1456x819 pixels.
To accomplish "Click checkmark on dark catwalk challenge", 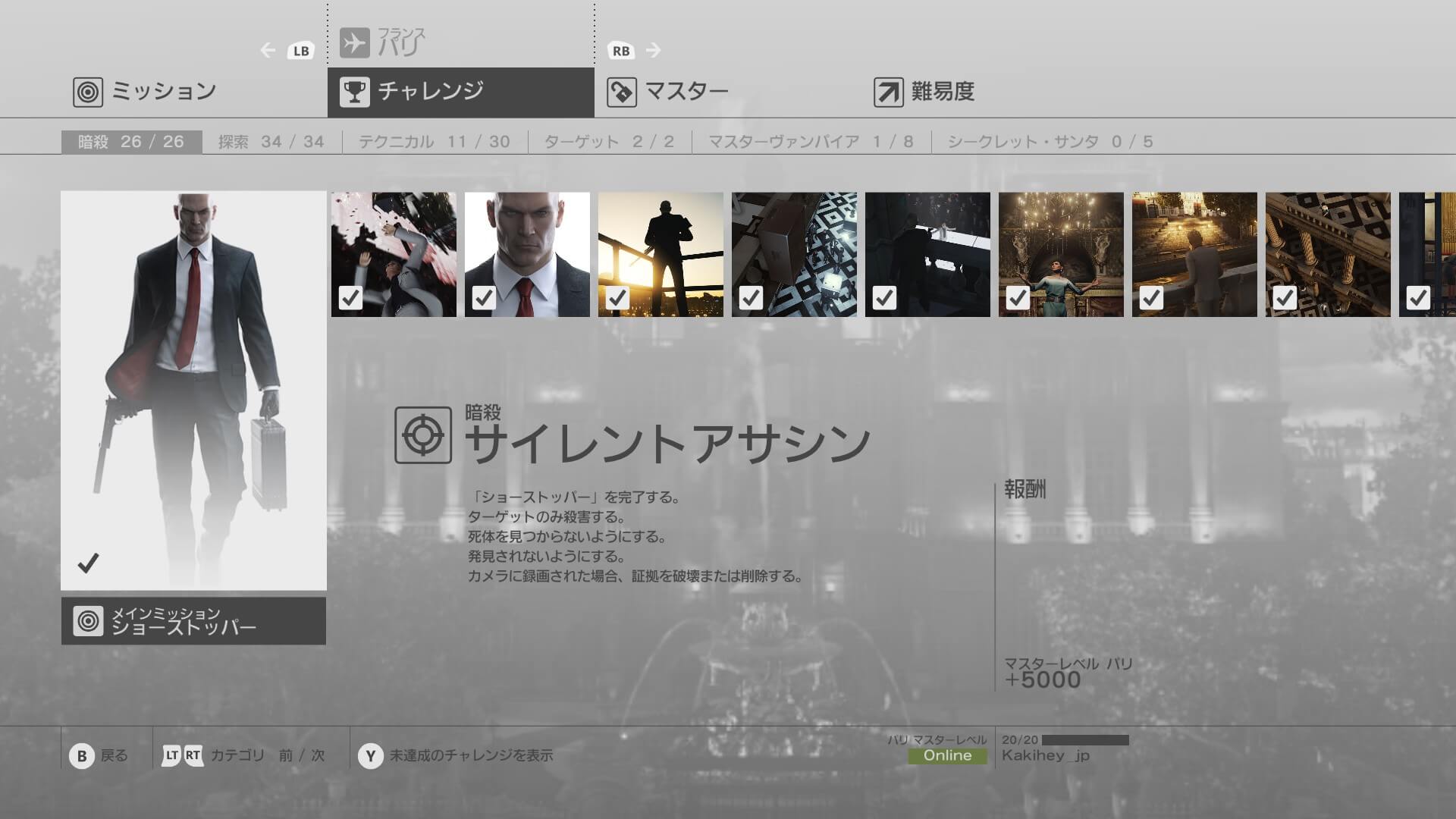I will pos(884,298).
